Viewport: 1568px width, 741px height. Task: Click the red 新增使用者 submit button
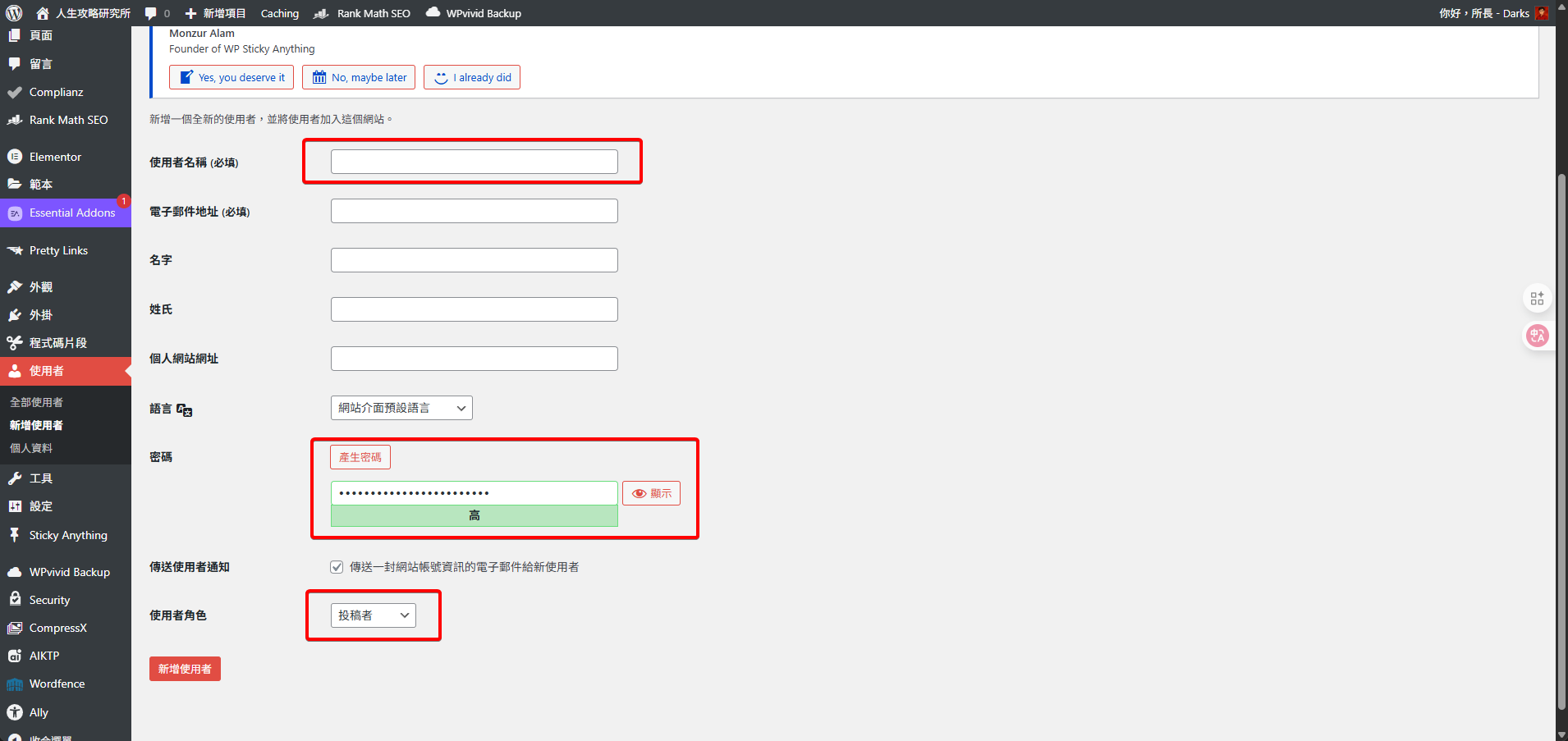(185, 669)
